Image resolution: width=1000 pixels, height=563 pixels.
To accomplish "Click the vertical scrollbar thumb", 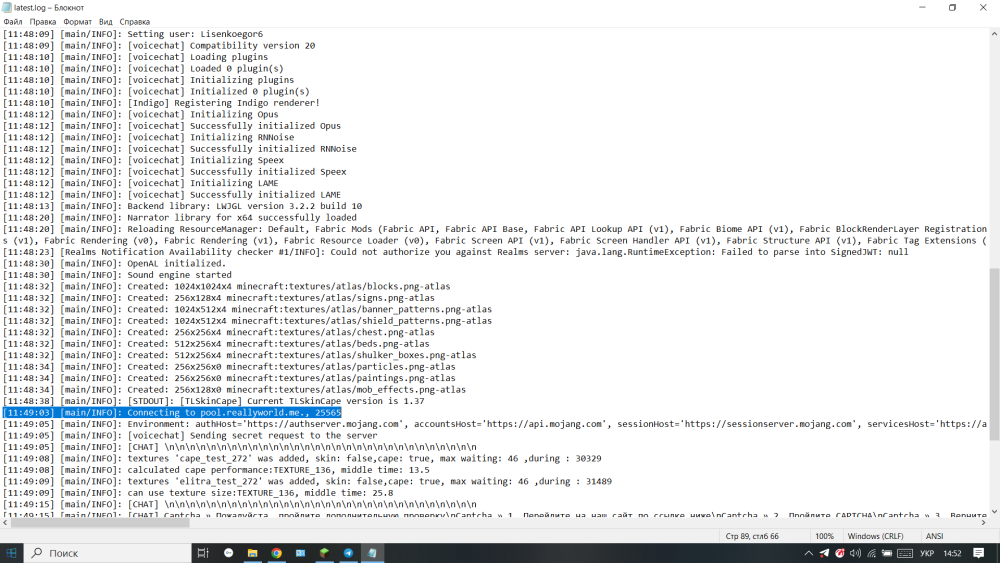I will point(994,354).
